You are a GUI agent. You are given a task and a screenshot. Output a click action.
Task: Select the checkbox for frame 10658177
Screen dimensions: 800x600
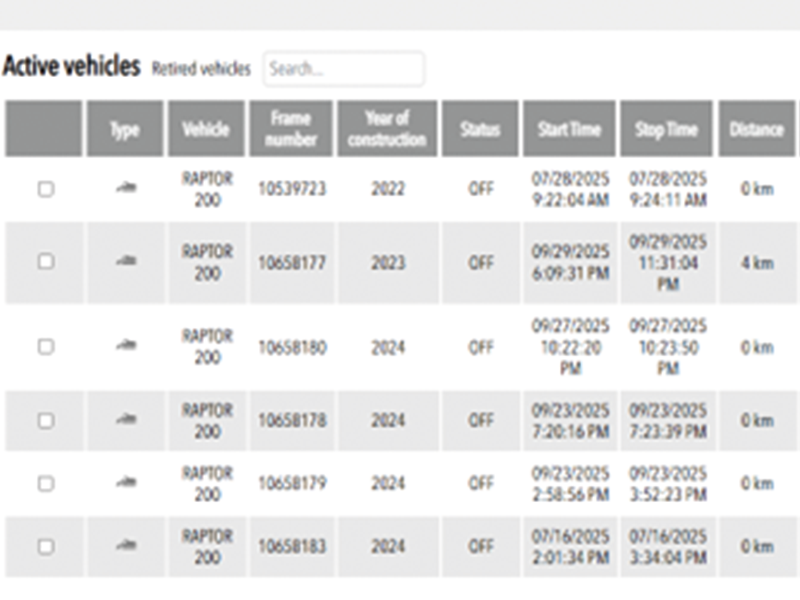tap(45, 261)
